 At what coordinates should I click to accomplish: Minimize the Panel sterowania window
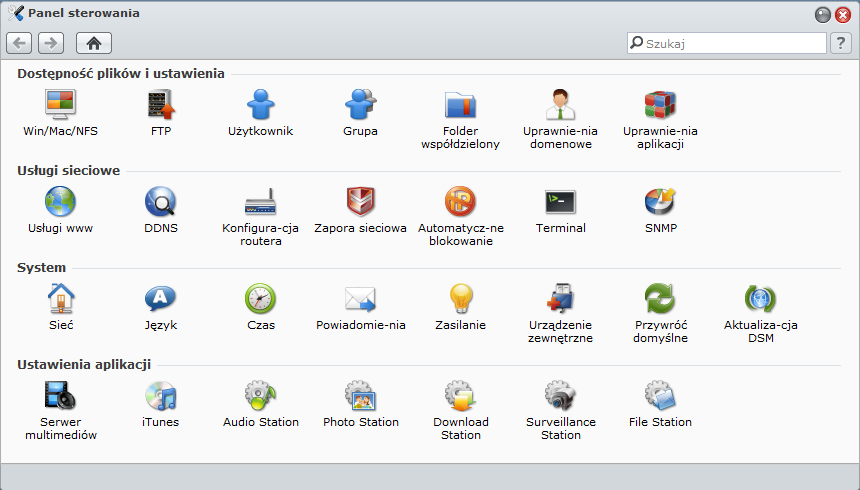click(823, 15)
